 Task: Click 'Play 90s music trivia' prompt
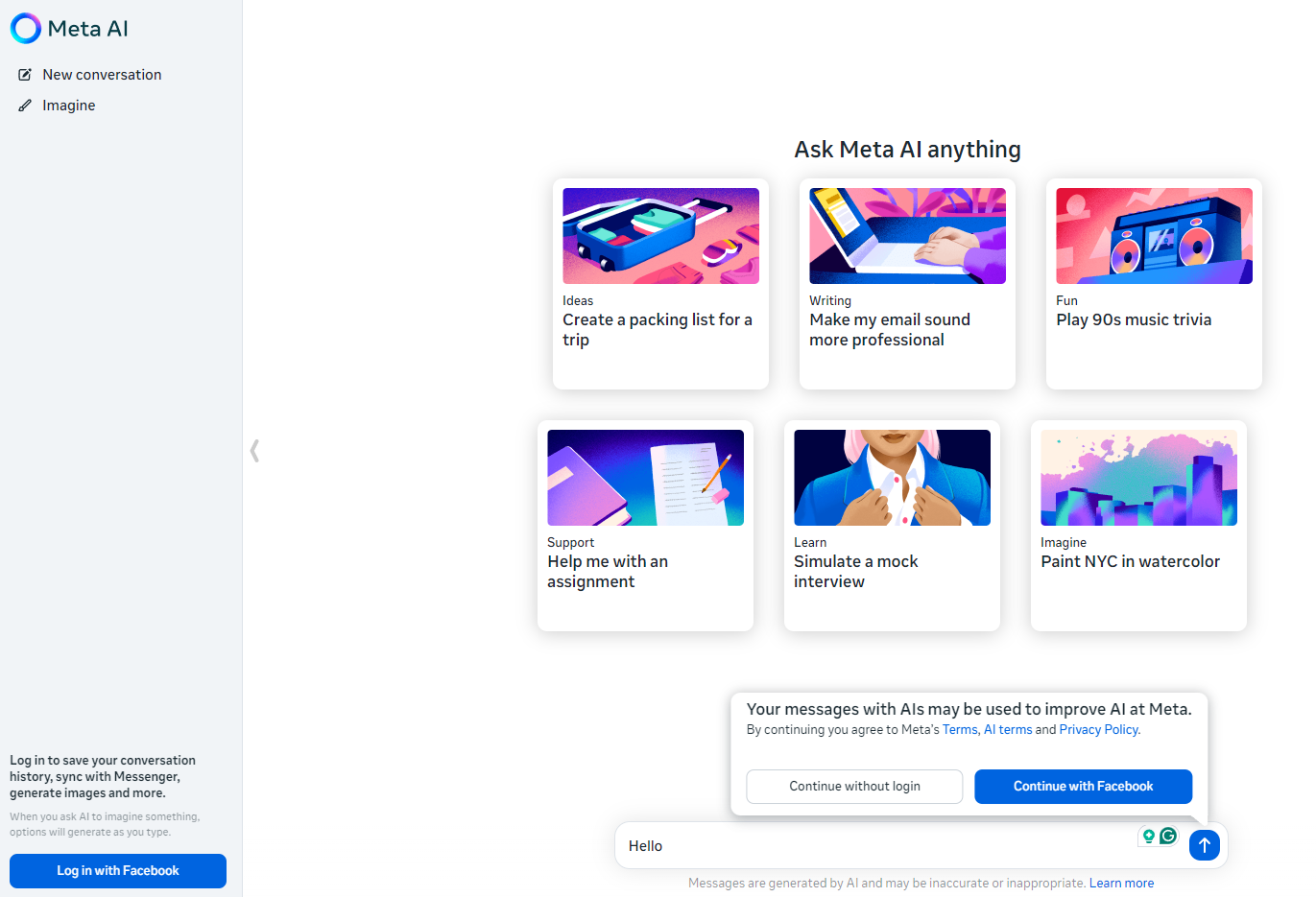pyautogui.click(x=1134, y=320)
